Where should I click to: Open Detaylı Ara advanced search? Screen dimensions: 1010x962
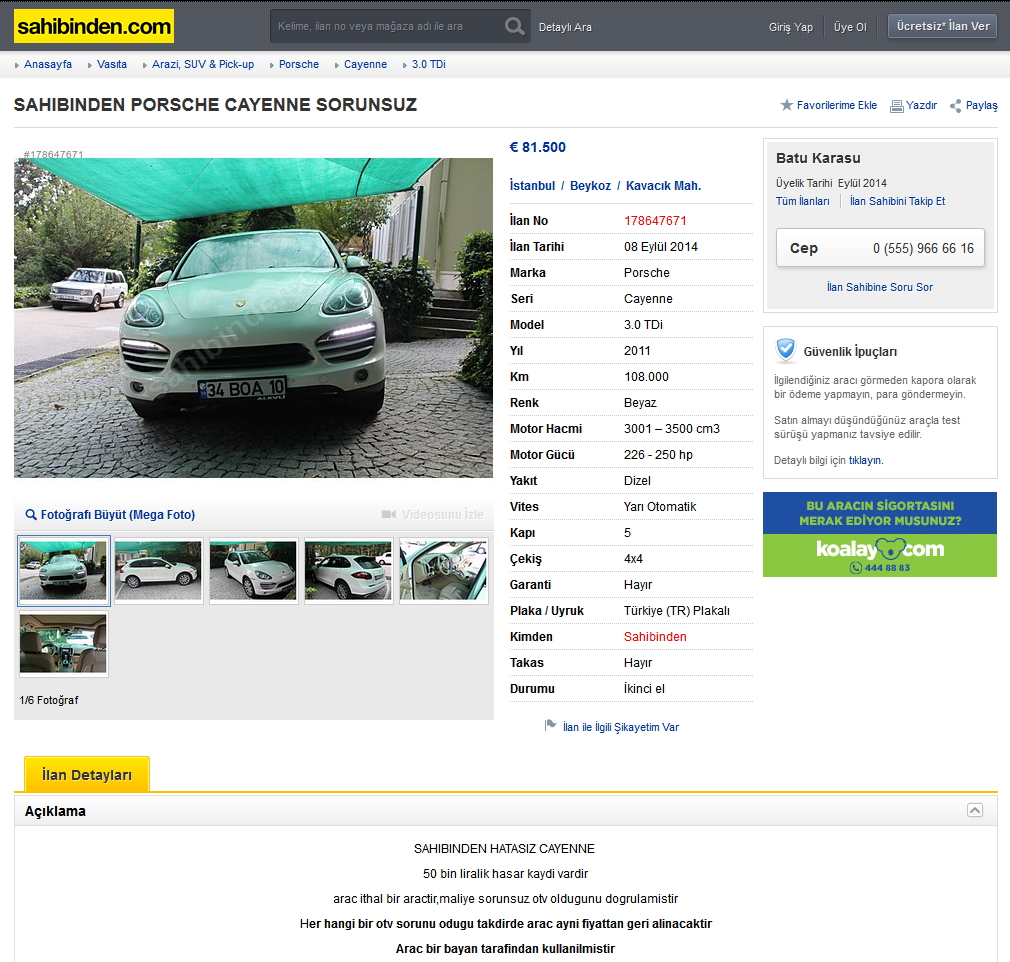click(565, 27)
